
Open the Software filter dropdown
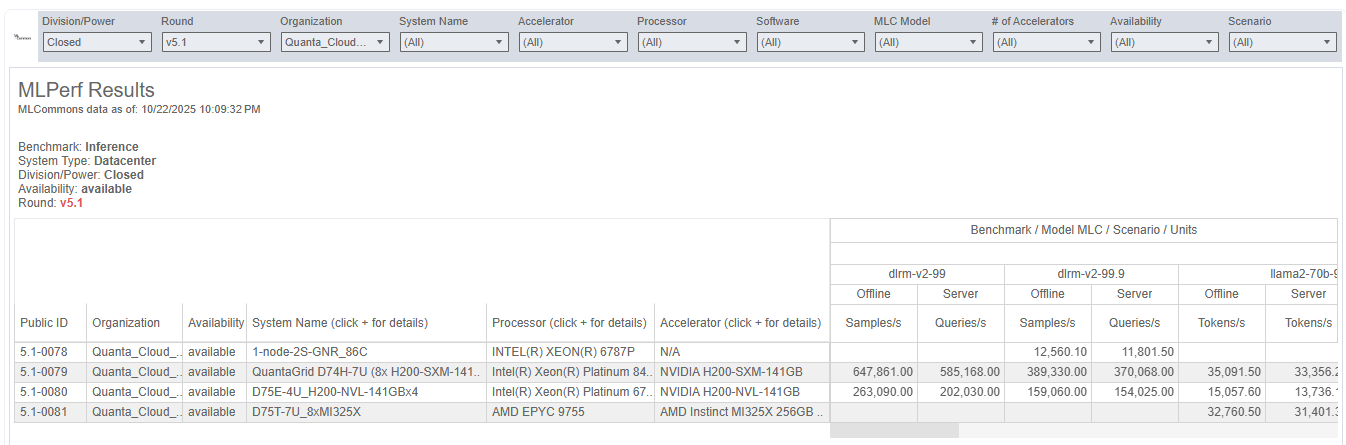[811, 42]
